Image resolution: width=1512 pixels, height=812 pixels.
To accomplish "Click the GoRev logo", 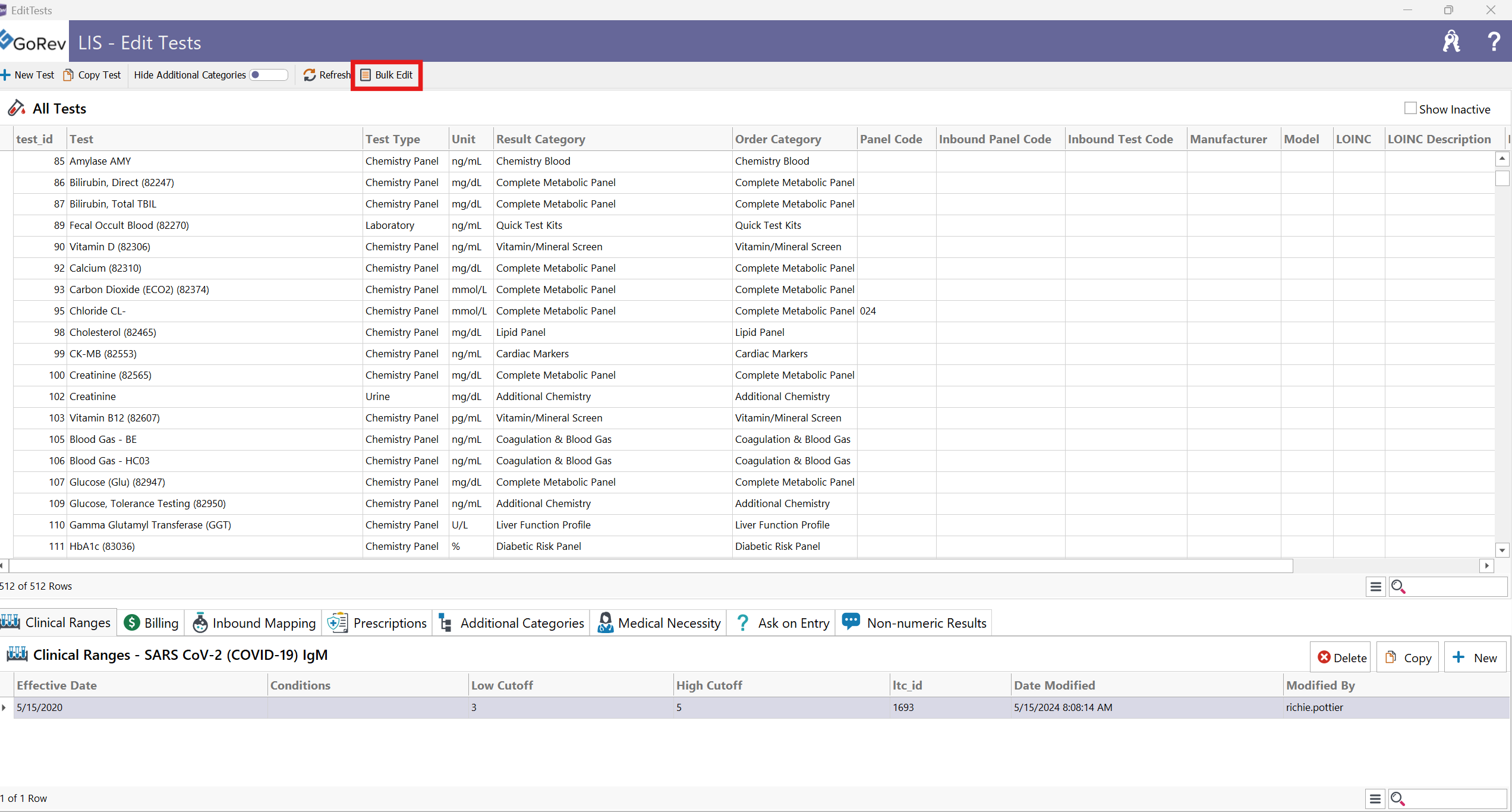I will pyautogui.click(x=33, y=42).
